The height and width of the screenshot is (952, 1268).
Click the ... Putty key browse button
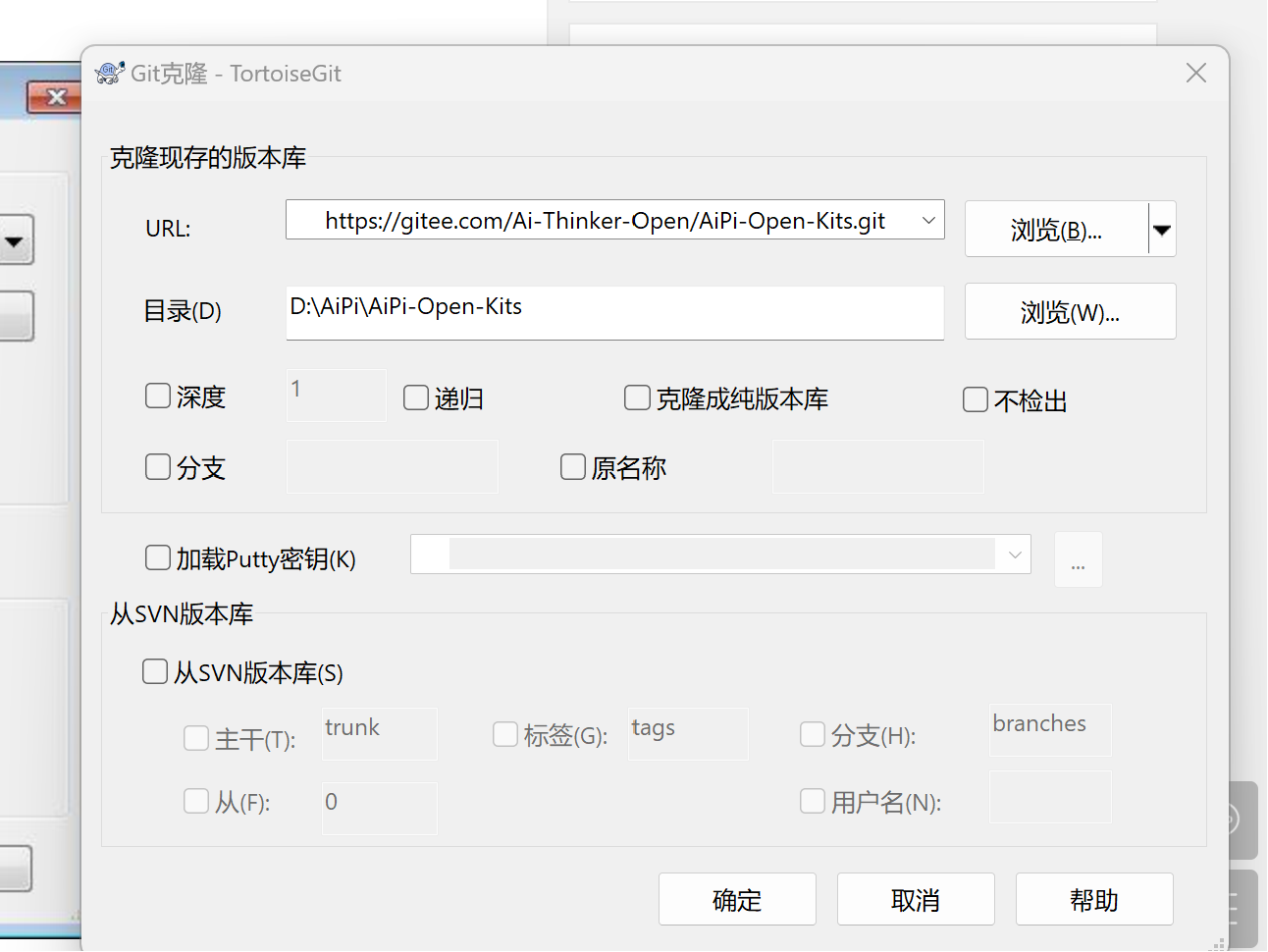[1079, 559]
